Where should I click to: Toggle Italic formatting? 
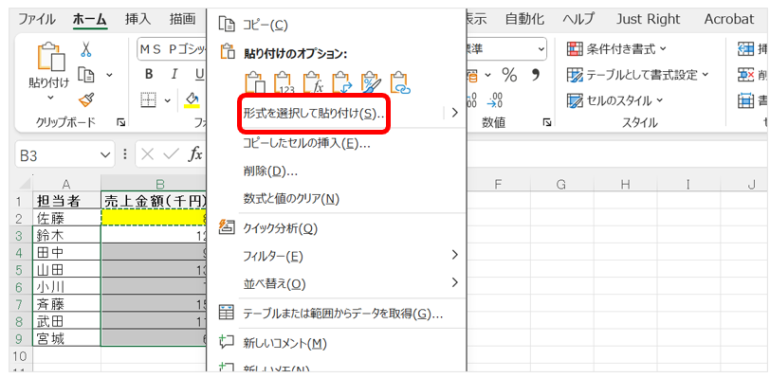pyautogui.click(x=174, y=75)
